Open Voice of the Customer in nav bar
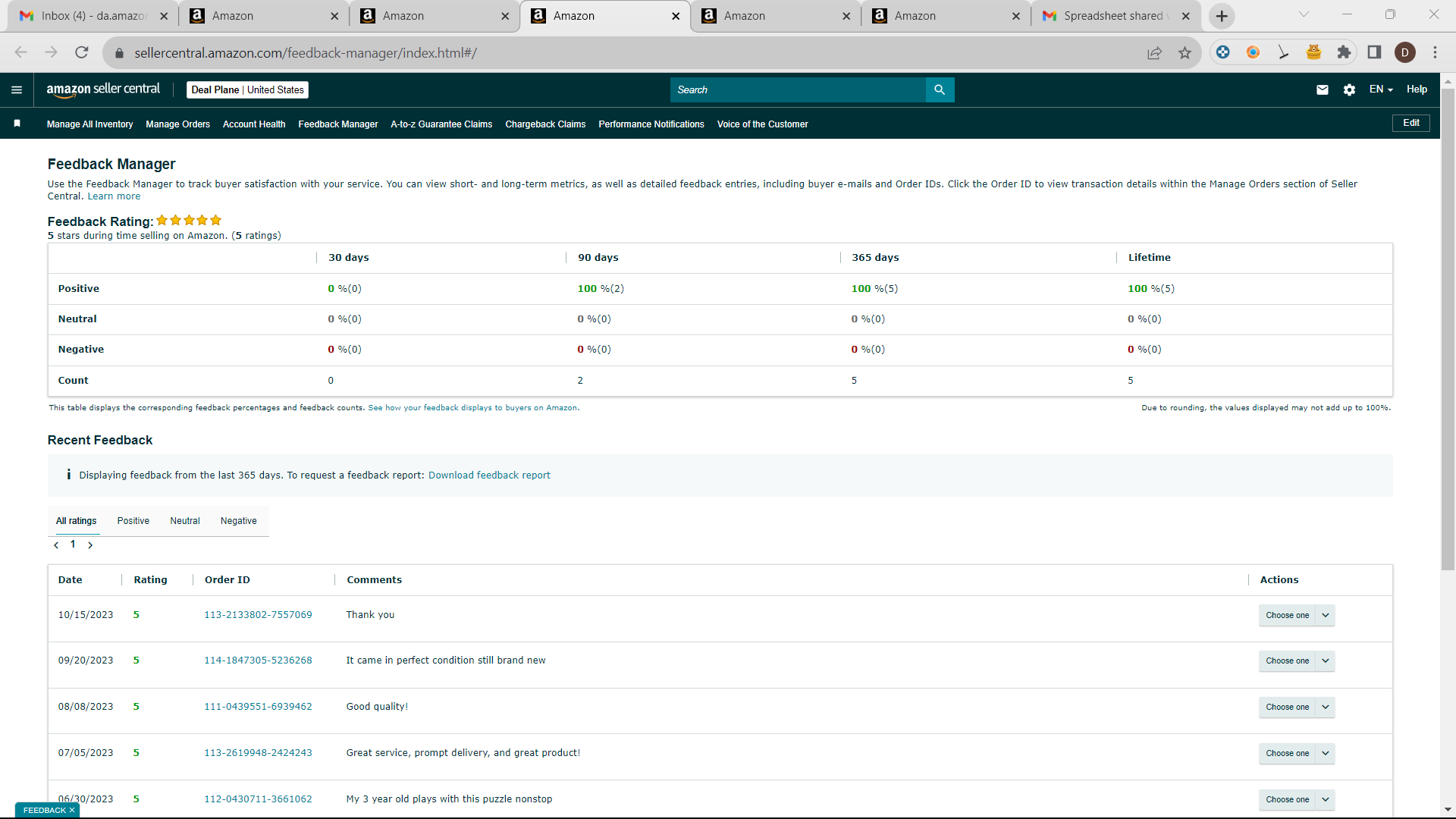This screenshot has height=819, width=1456. tap(763, 124)
